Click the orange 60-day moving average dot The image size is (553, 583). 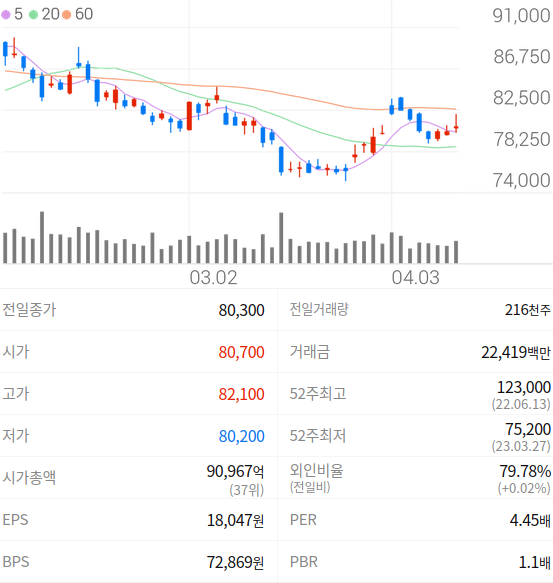pos(67,15)
